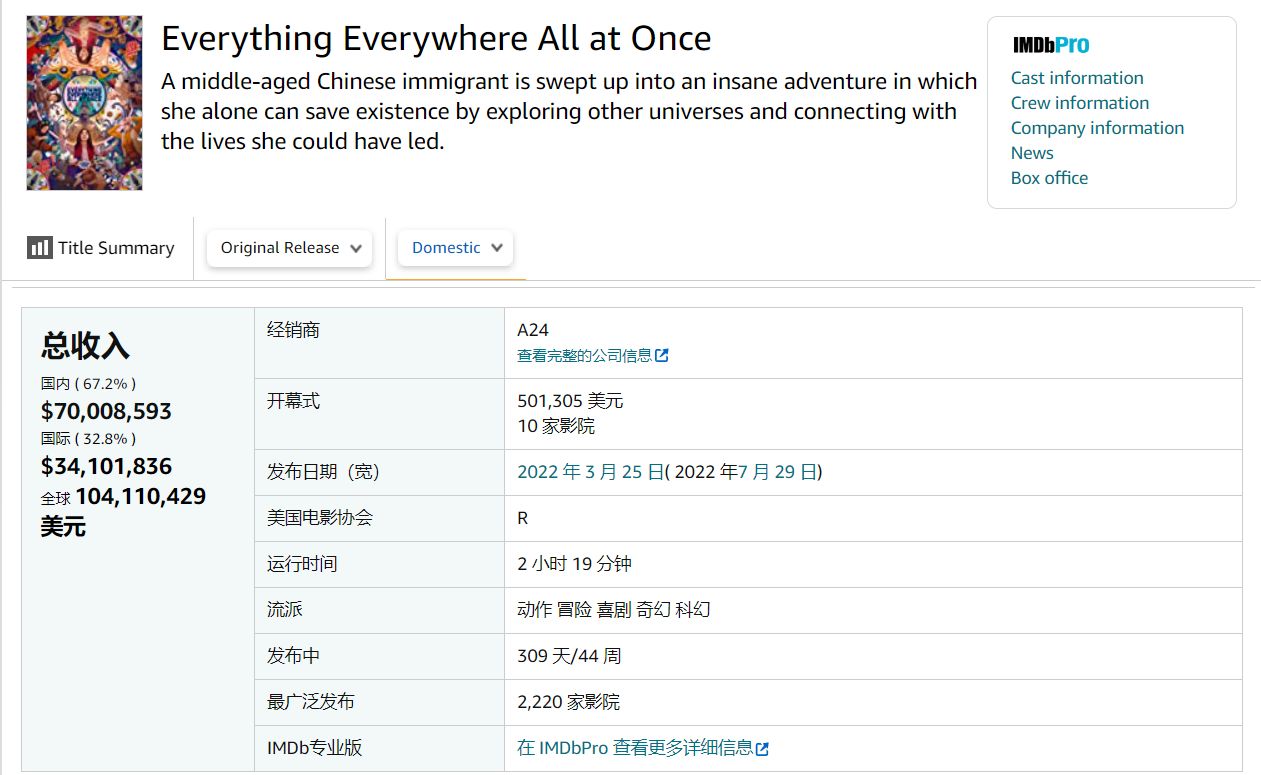Click the 2022 年 3 月 25 日 release date link
Image resolution: width=1261 pixels, height=775 pixels.
pos(591,472)
